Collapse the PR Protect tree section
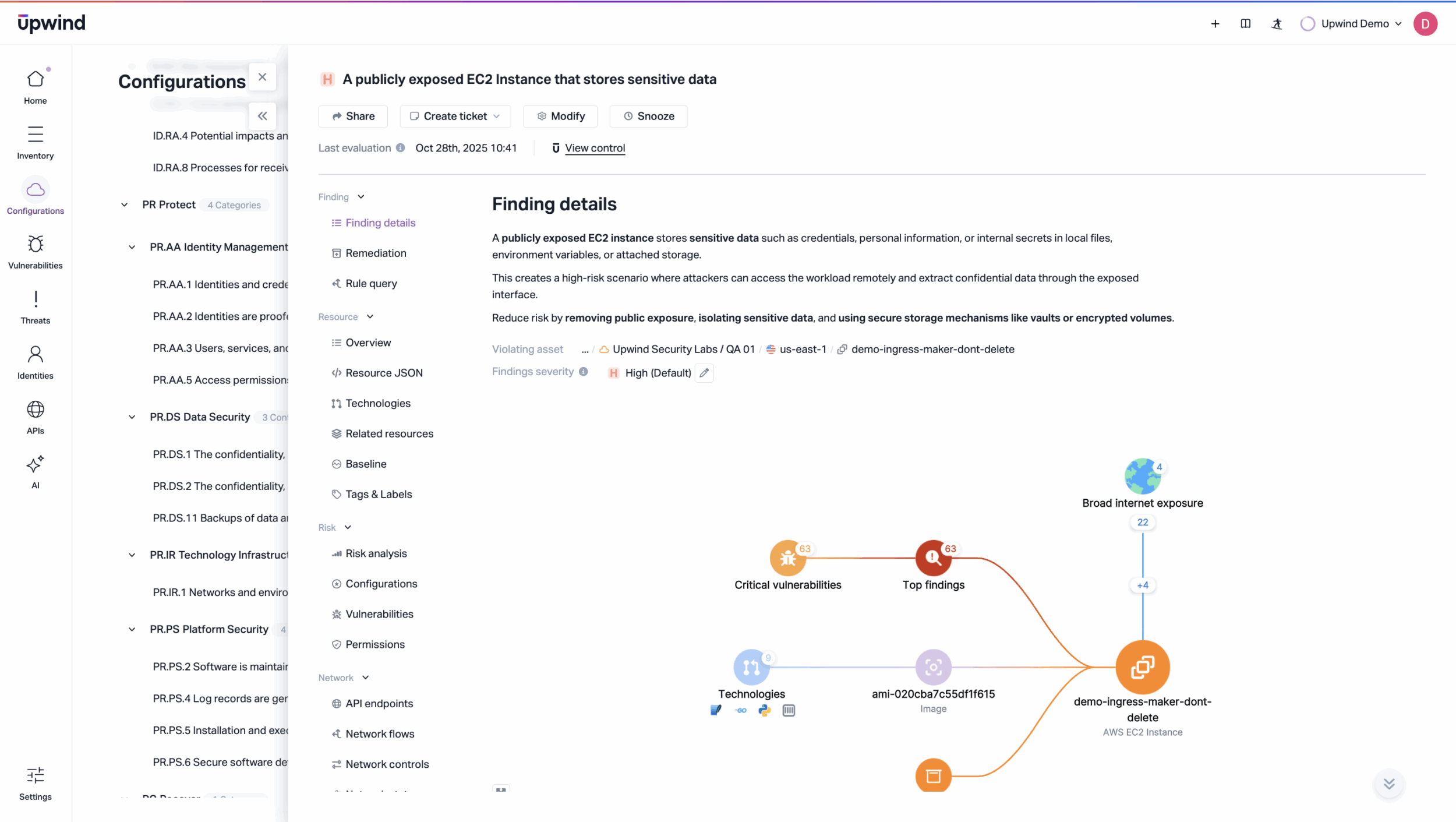Image resolution: width=1456 pixels, height=822 pixels. point(125,205)
